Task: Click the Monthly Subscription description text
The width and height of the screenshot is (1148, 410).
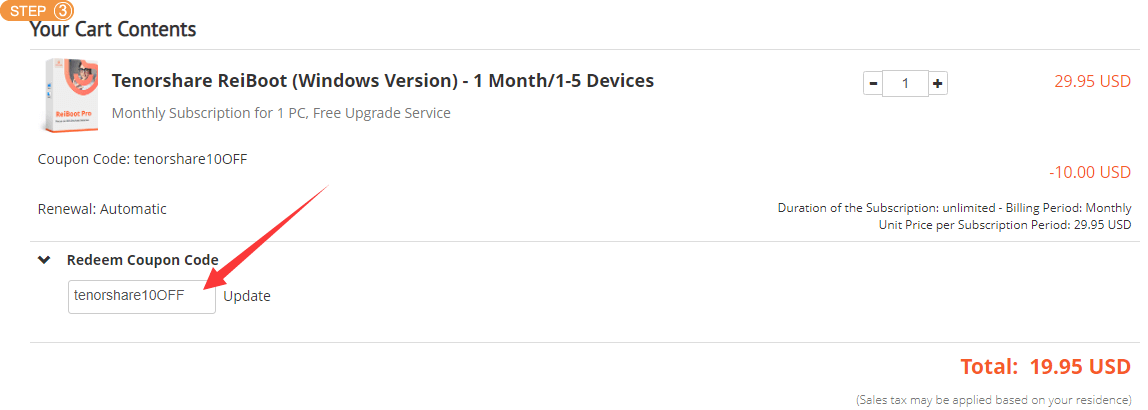Action: [x=281, y=113]
